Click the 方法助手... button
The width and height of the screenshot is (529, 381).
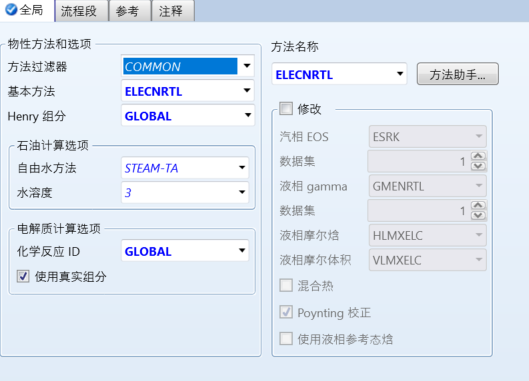(457, 74)
